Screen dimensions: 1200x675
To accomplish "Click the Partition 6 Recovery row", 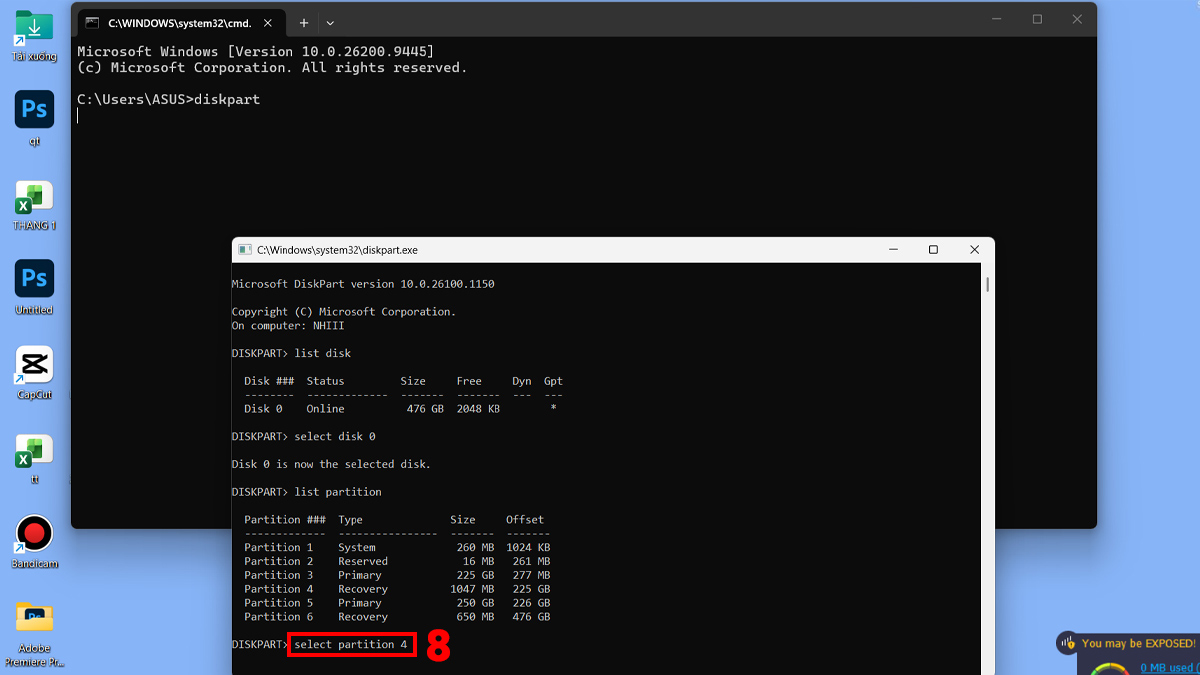I will click(x=397, y=617).
